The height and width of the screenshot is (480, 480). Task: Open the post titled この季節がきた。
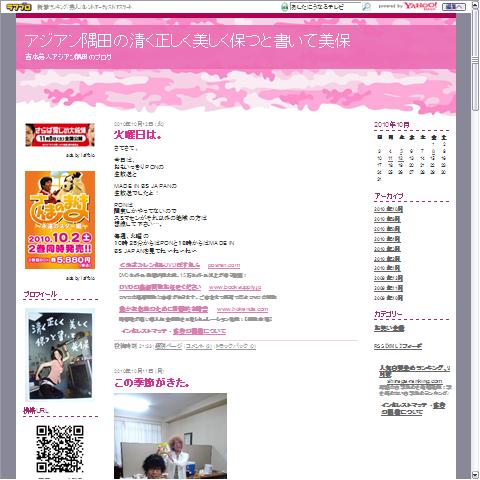152,383
